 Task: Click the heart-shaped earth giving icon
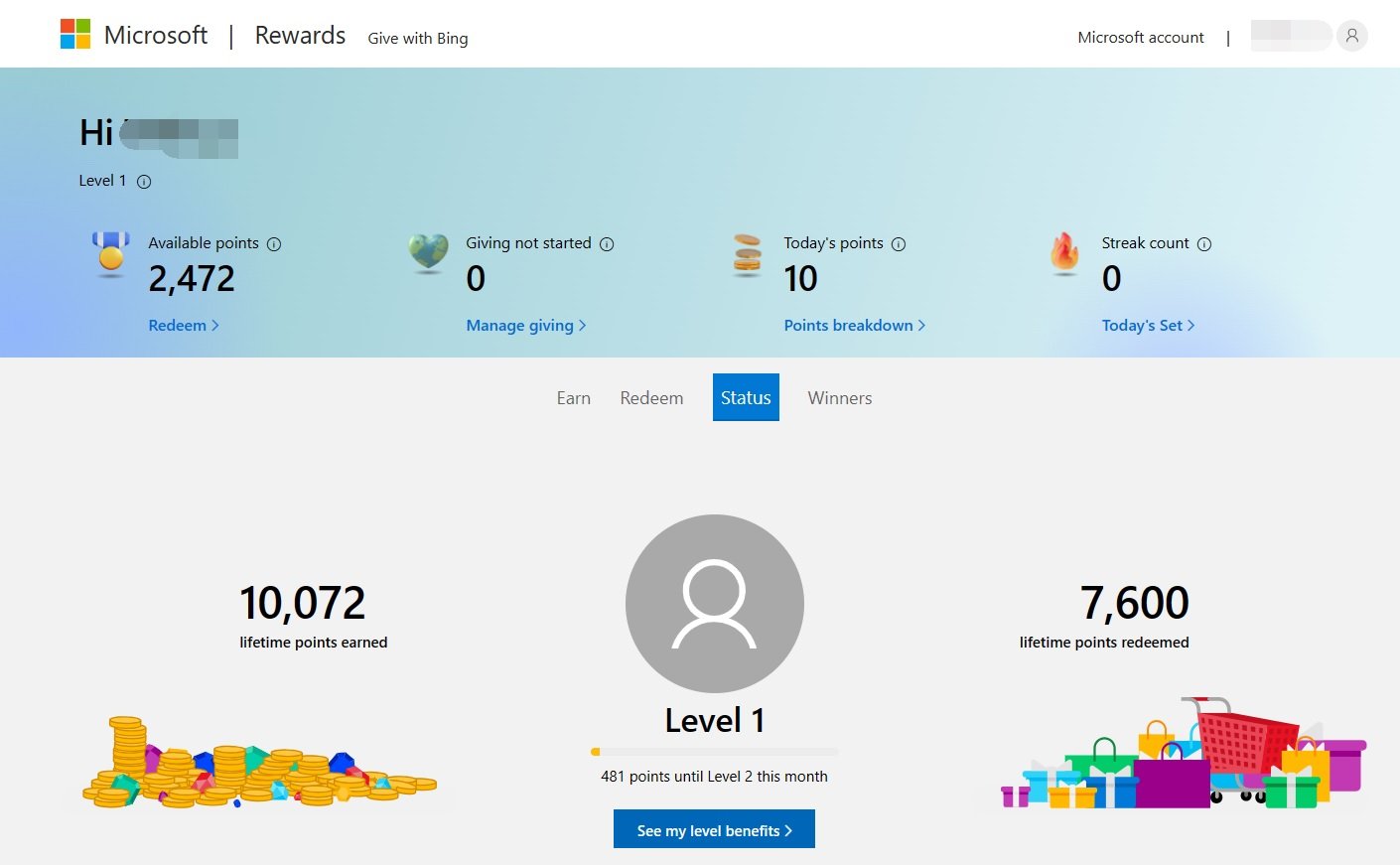(x=428, y=253)
